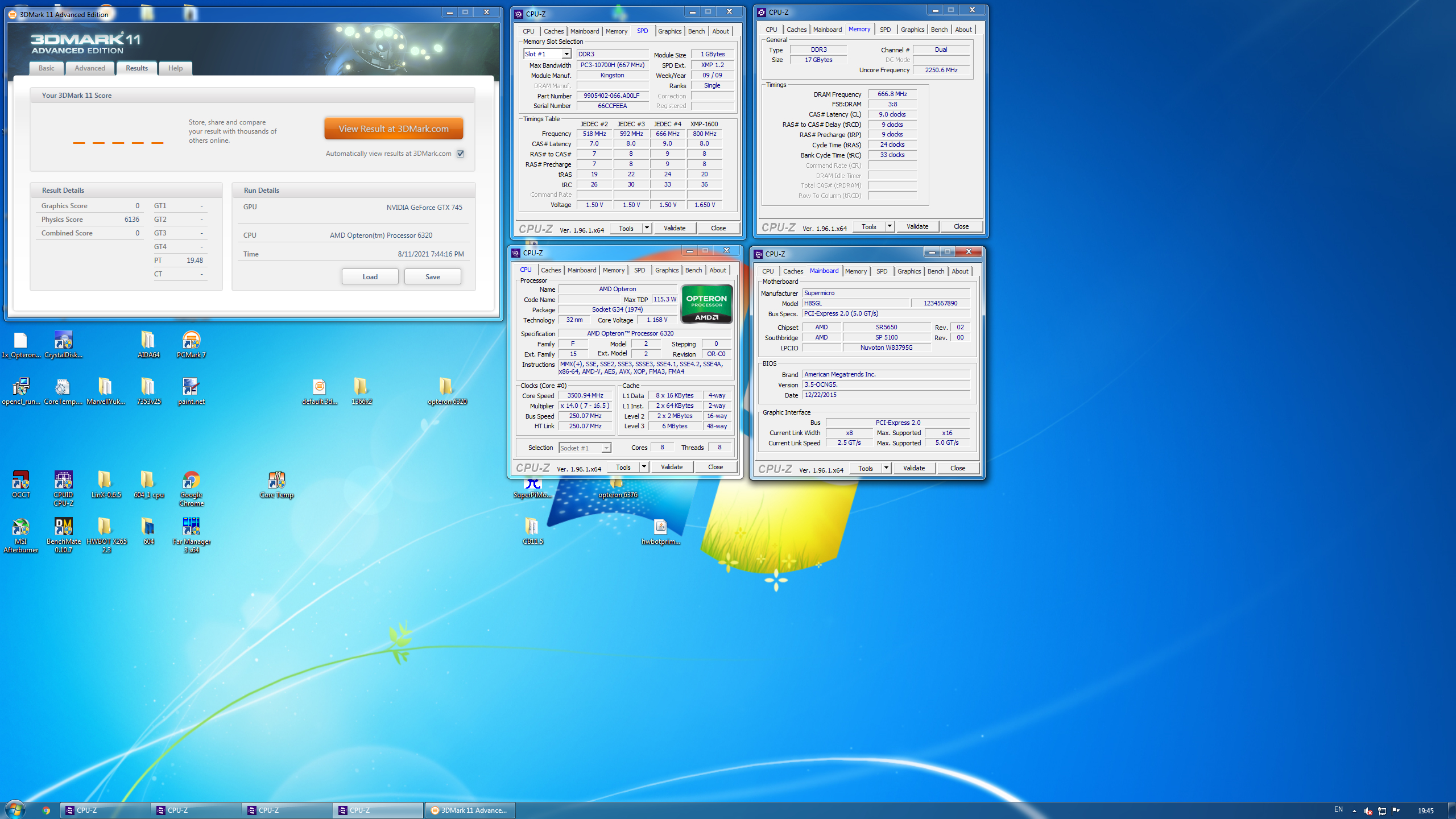
Task: Click View Result at 3DMark.com
Action: (x=394, y=129)
